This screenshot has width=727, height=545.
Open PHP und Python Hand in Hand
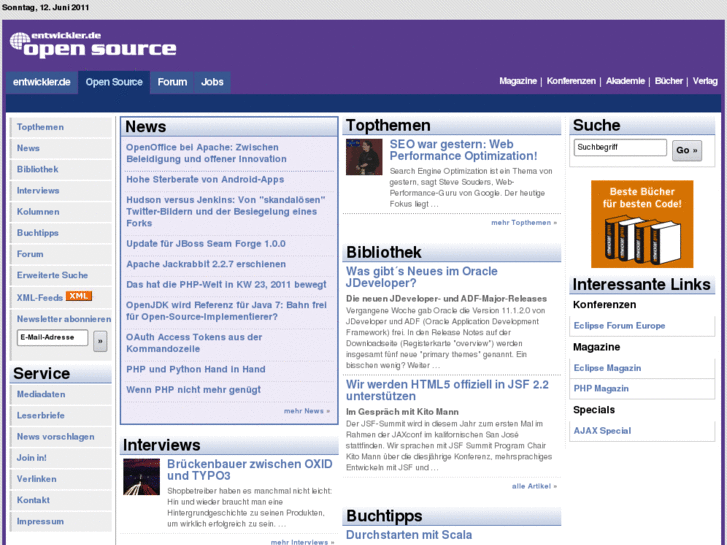click(x=196, y=369)
